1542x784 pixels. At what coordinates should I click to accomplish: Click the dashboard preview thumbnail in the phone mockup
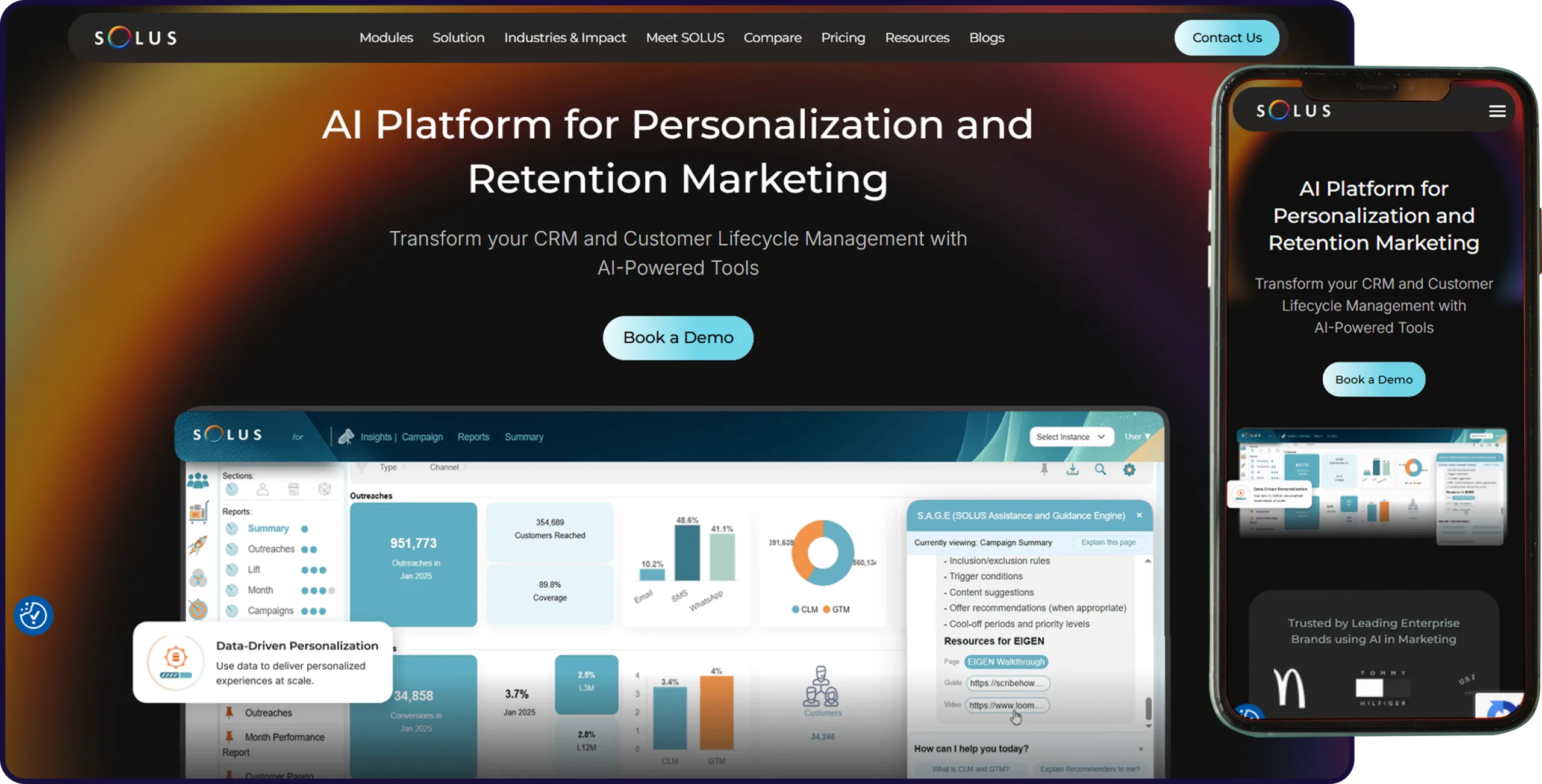tap(1371, 485)
